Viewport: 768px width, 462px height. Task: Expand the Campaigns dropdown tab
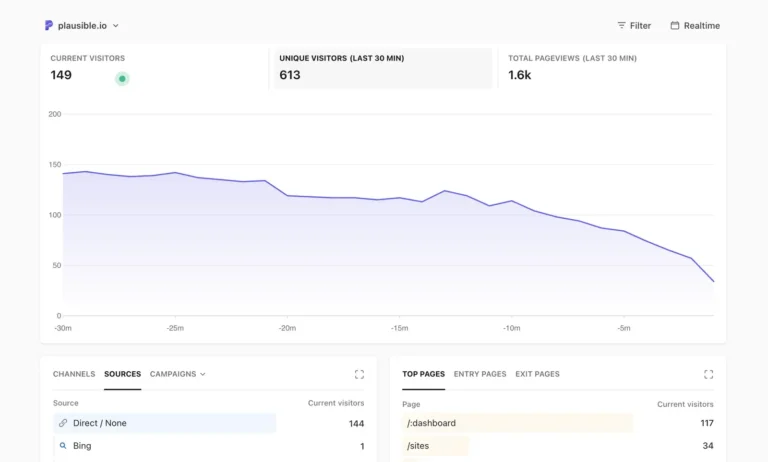(x=177, y=374)
